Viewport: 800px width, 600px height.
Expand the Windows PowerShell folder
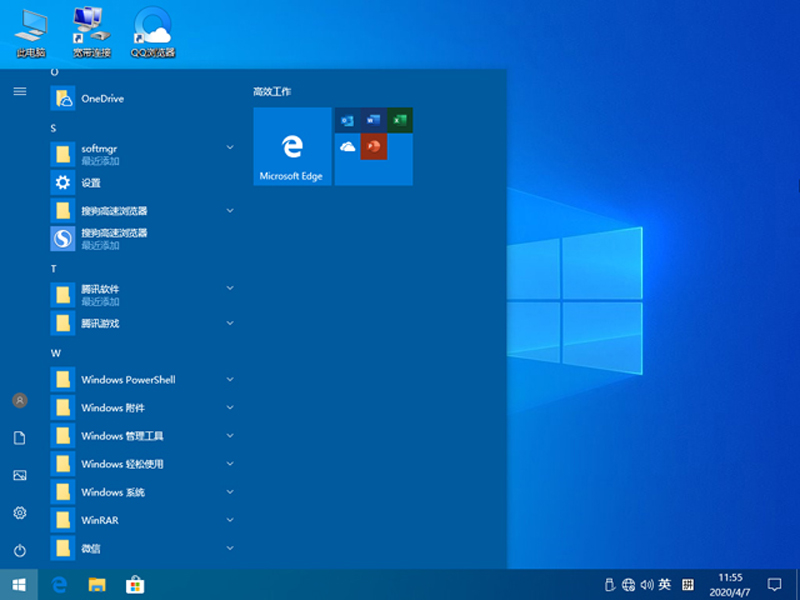click(128, 380)
